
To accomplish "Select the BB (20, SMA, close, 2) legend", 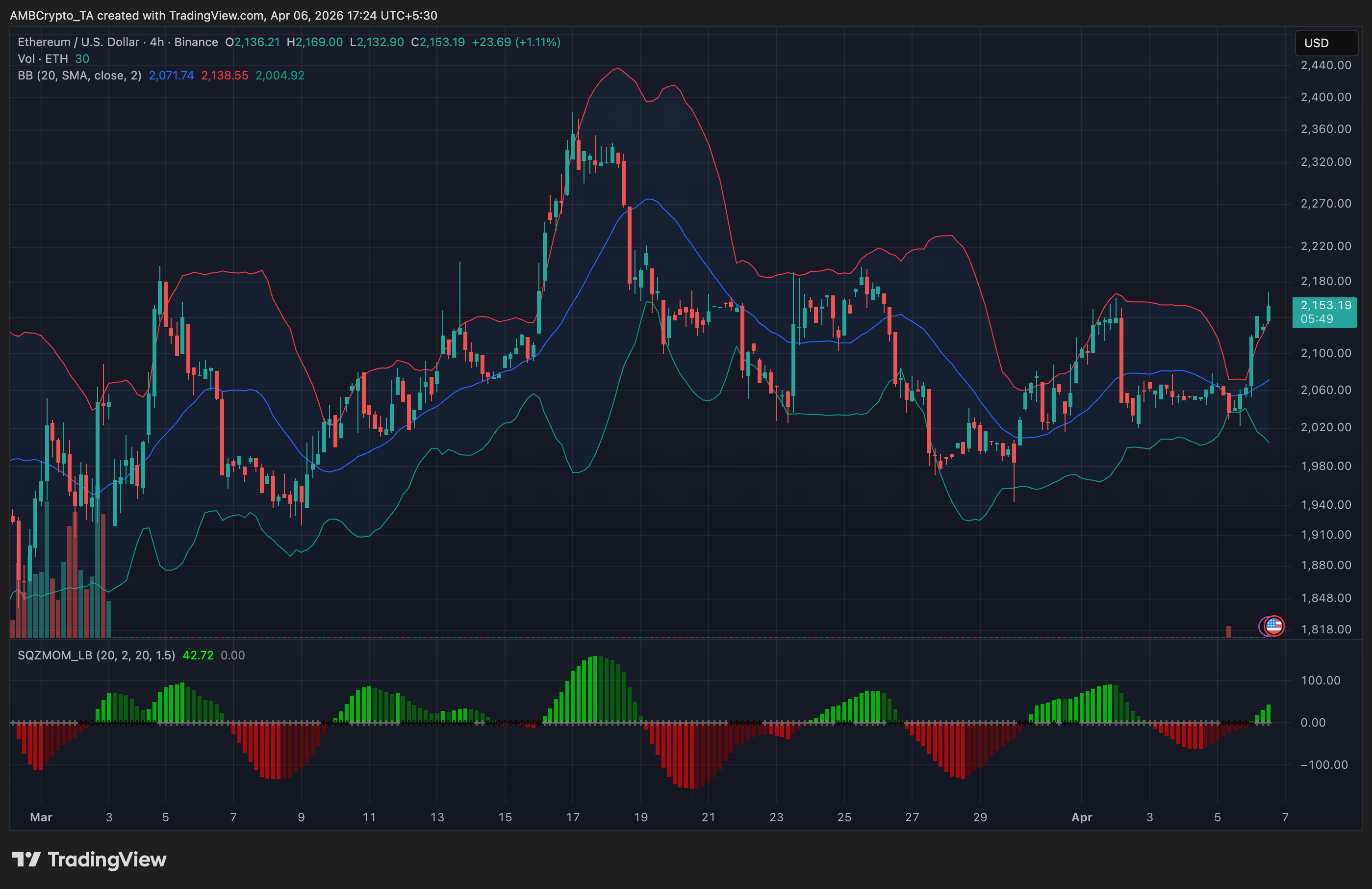I will [x=79, y=76].
